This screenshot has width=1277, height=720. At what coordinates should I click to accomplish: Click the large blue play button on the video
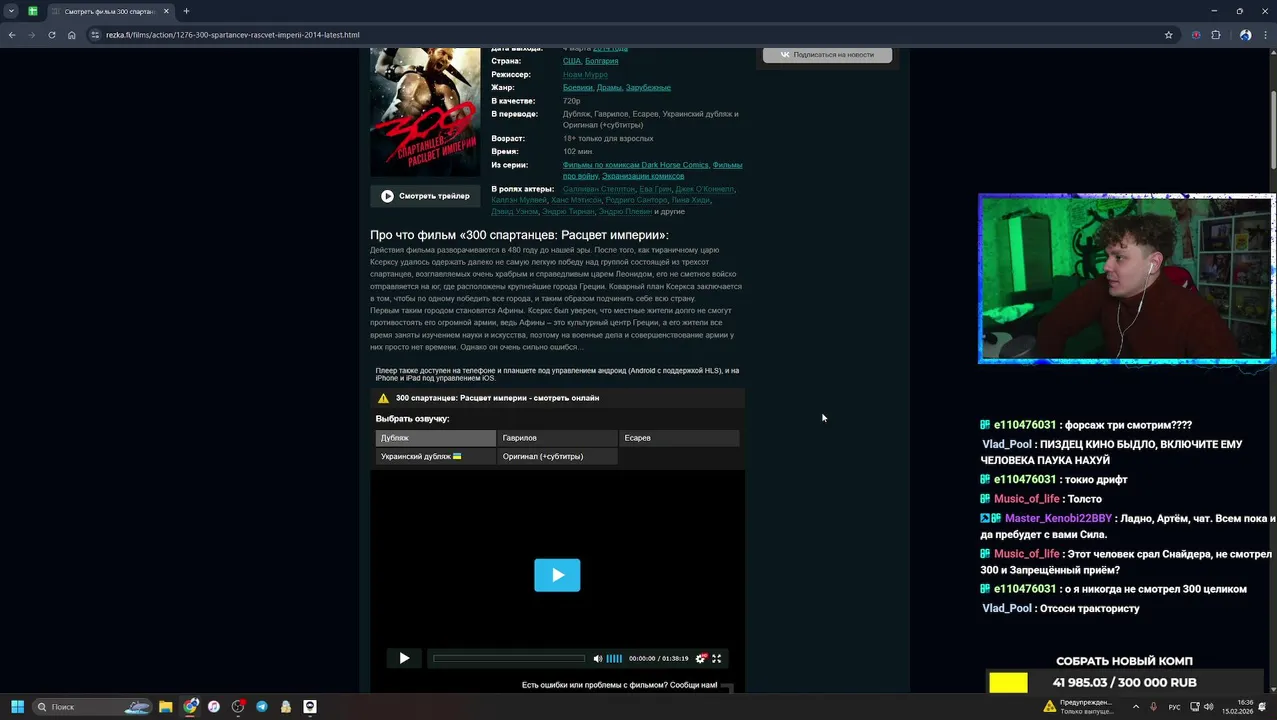tap(557, 575)
